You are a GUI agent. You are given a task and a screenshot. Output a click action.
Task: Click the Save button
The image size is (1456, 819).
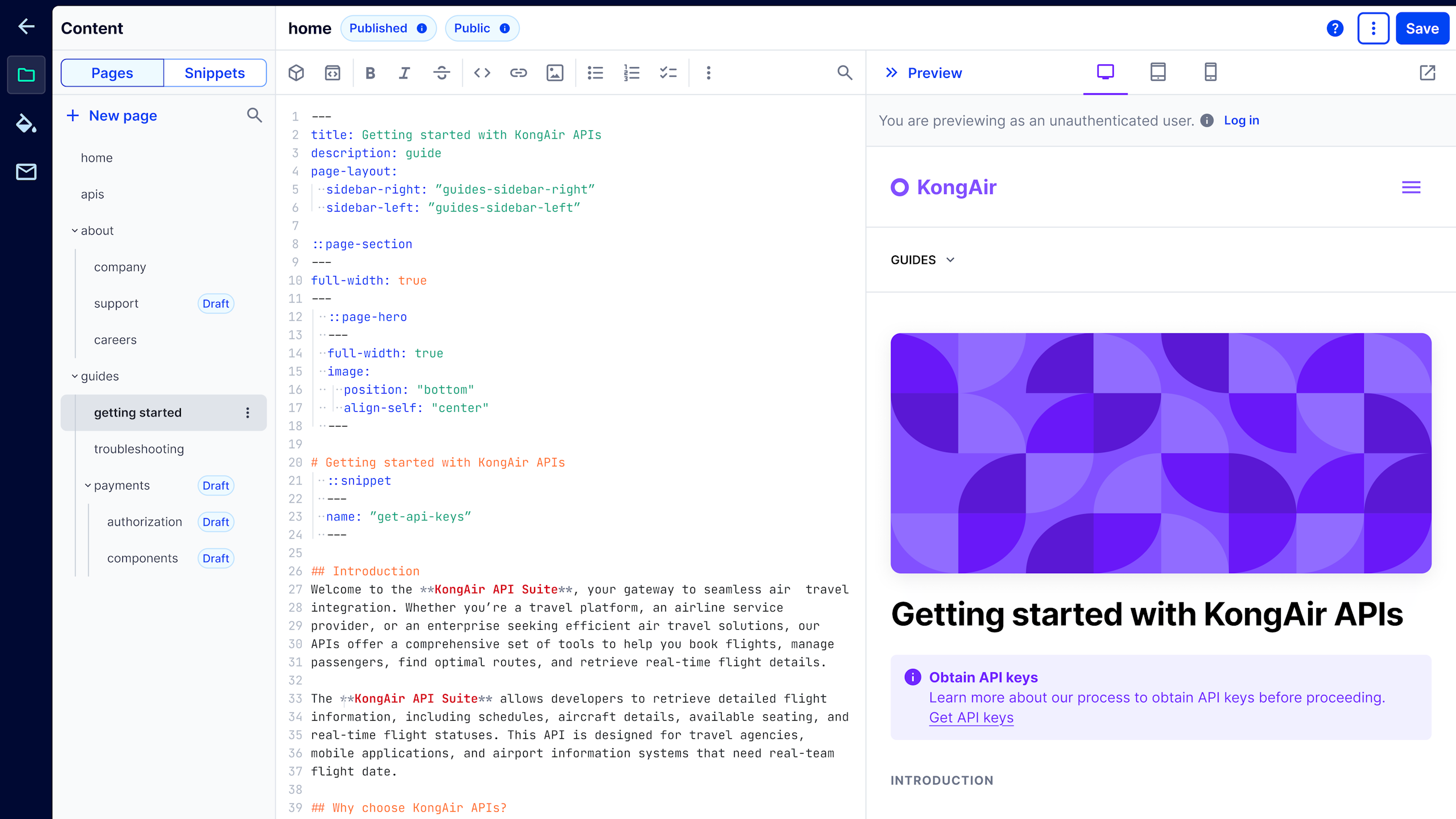[1422, 28]
